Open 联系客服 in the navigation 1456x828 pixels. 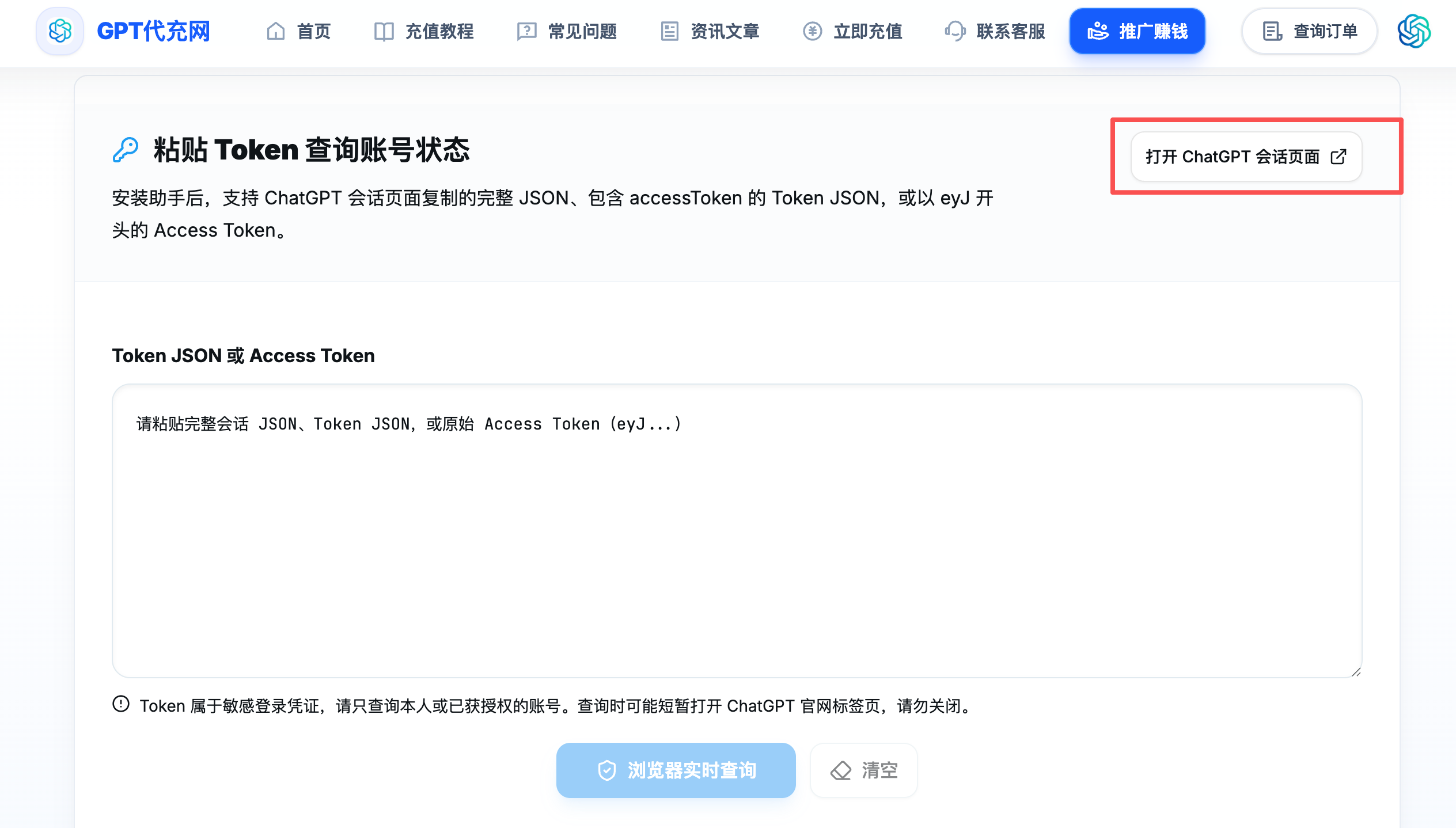(x=995, y=31)
